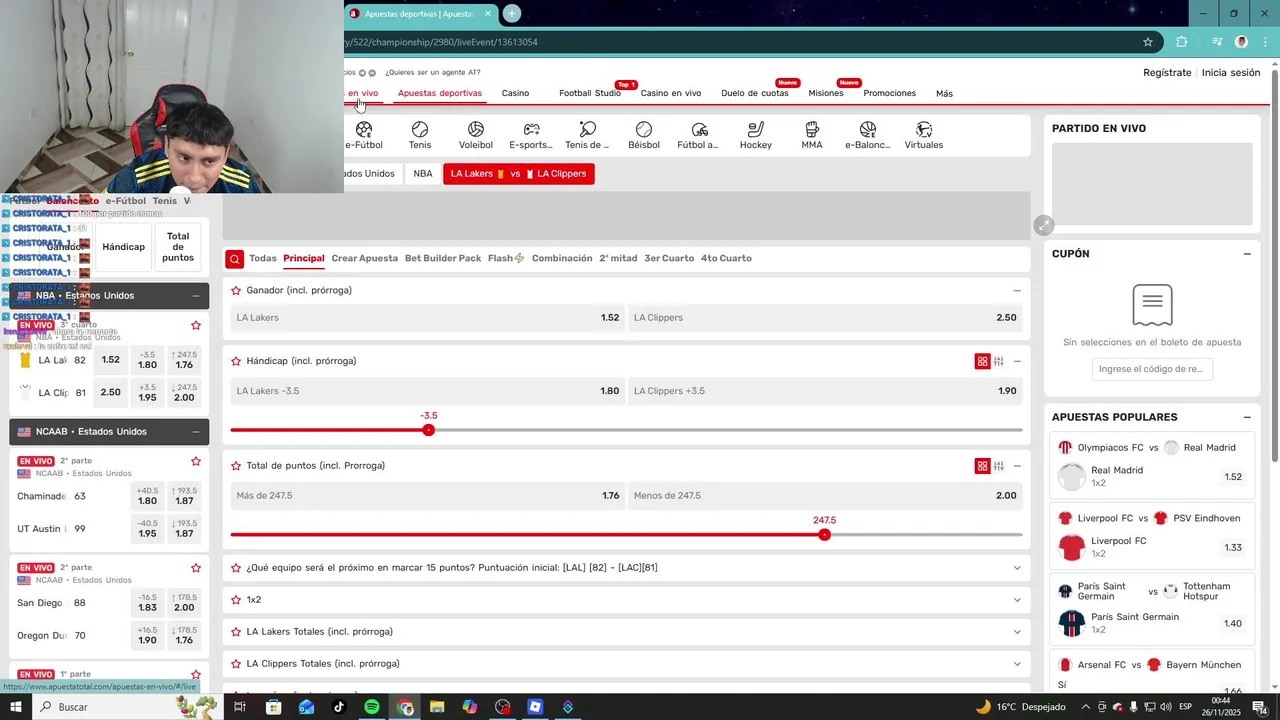The width and height of the screenshot is (1280, 720).
Task: Favorite the Hándicap (incl. prórroga) market
Action: tap(236, 361)
